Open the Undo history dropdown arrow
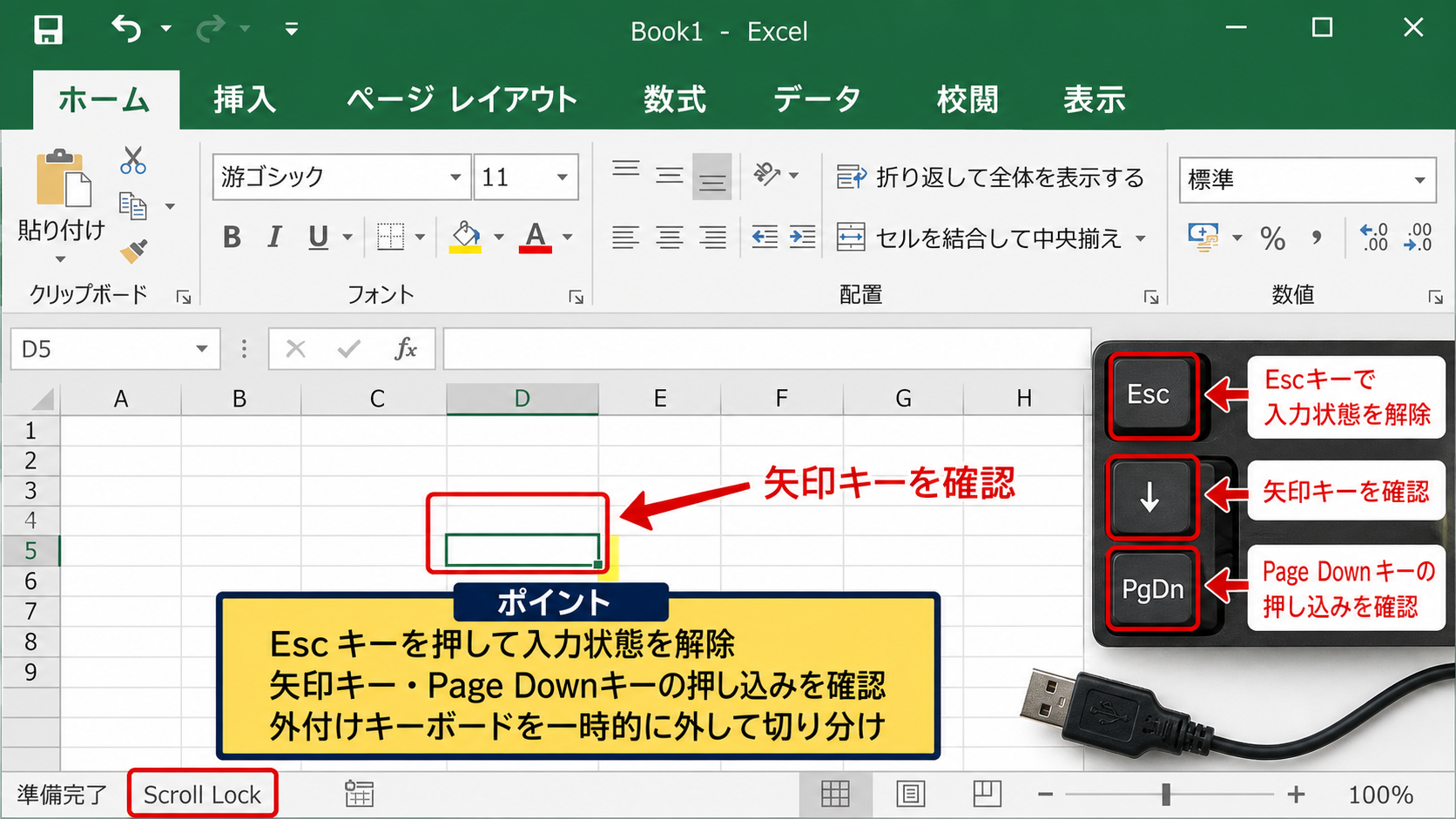Screen dimensions: 1456x819 click(165, 30)
